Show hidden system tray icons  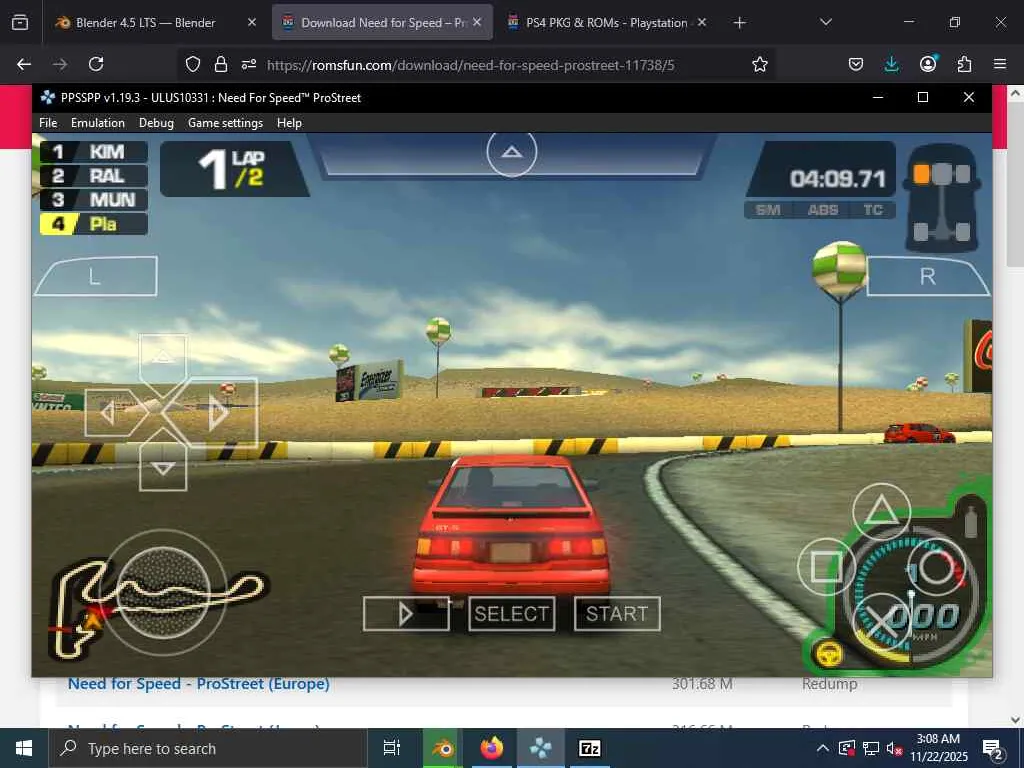coord(823,748)
